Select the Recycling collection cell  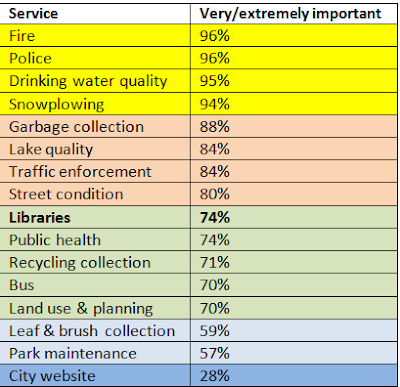(95, 263)
